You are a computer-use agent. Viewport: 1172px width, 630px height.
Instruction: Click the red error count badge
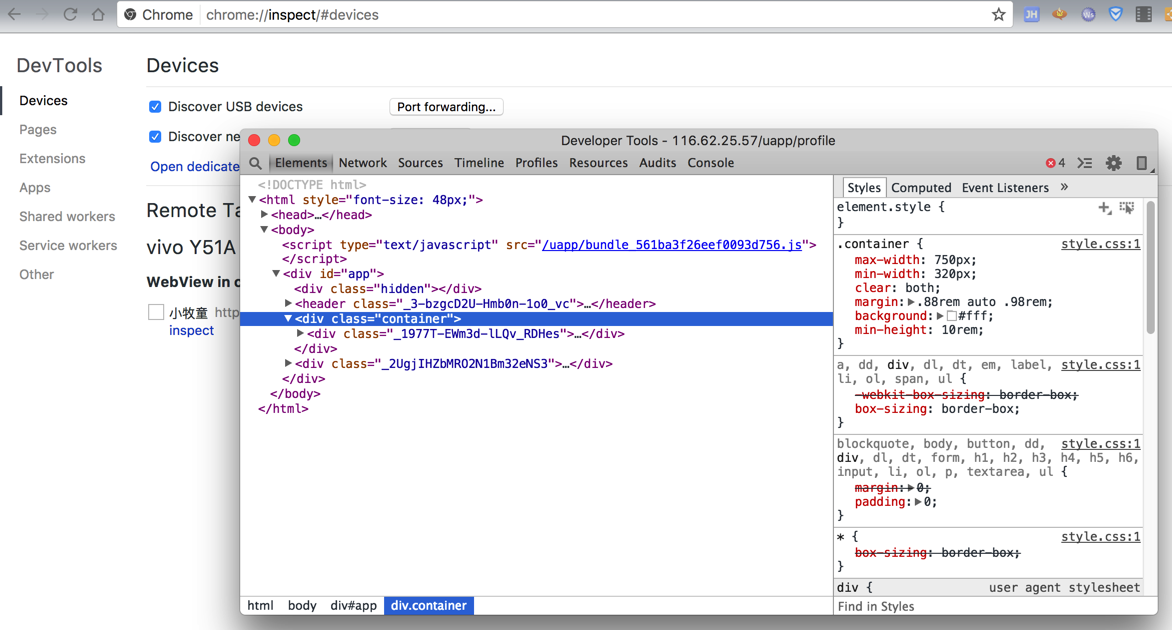point(1055,163)
